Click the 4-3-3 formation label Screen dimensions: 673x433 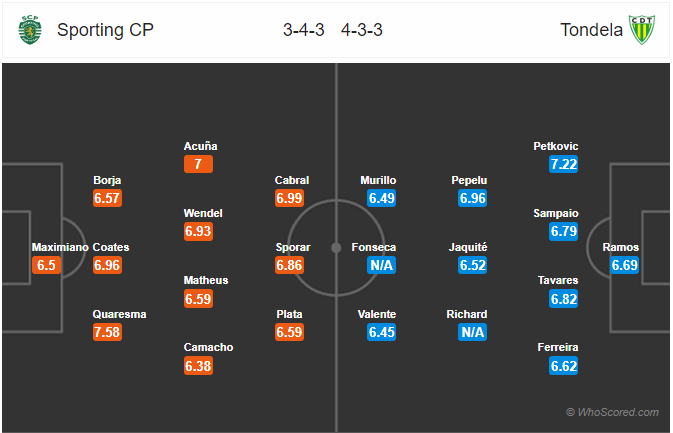361,30
